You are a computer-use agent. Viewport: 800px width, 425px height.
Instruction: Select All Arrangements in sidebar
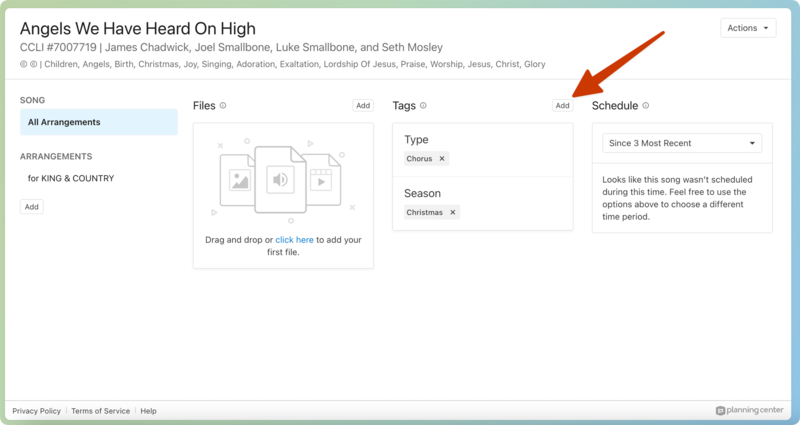pos(99,122)
